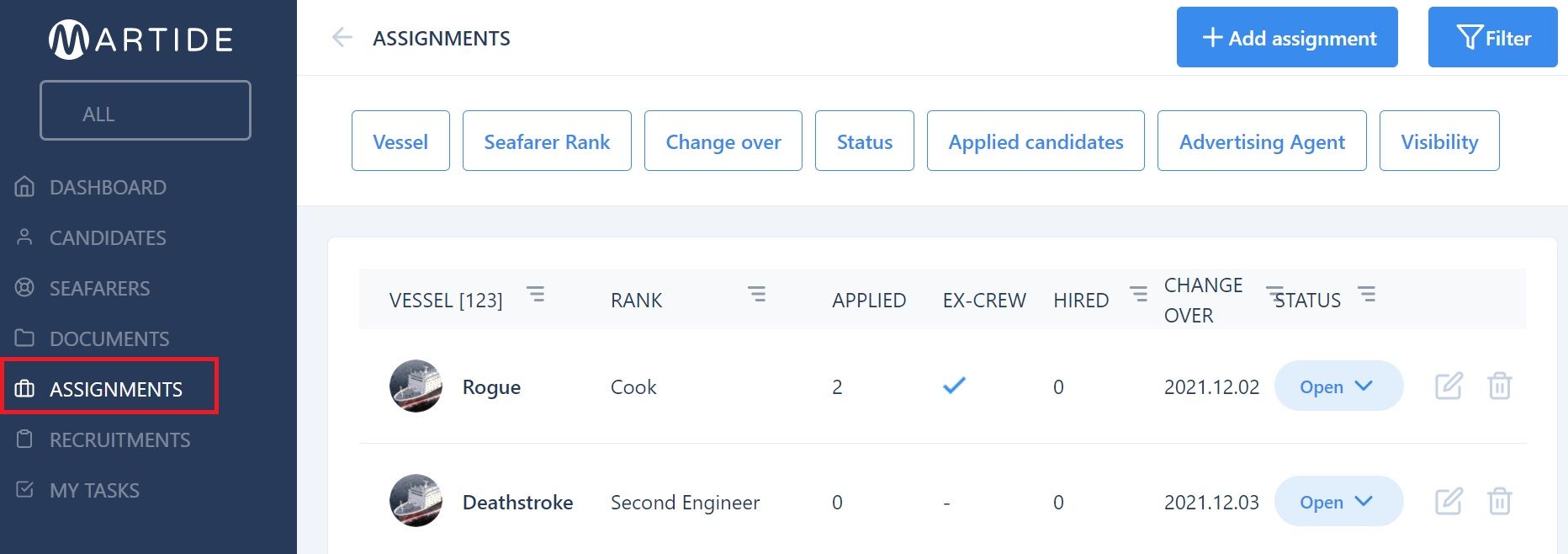Click sort icon next to Hired column
The image size is (1568, 554).
(x=1138, y=294)
